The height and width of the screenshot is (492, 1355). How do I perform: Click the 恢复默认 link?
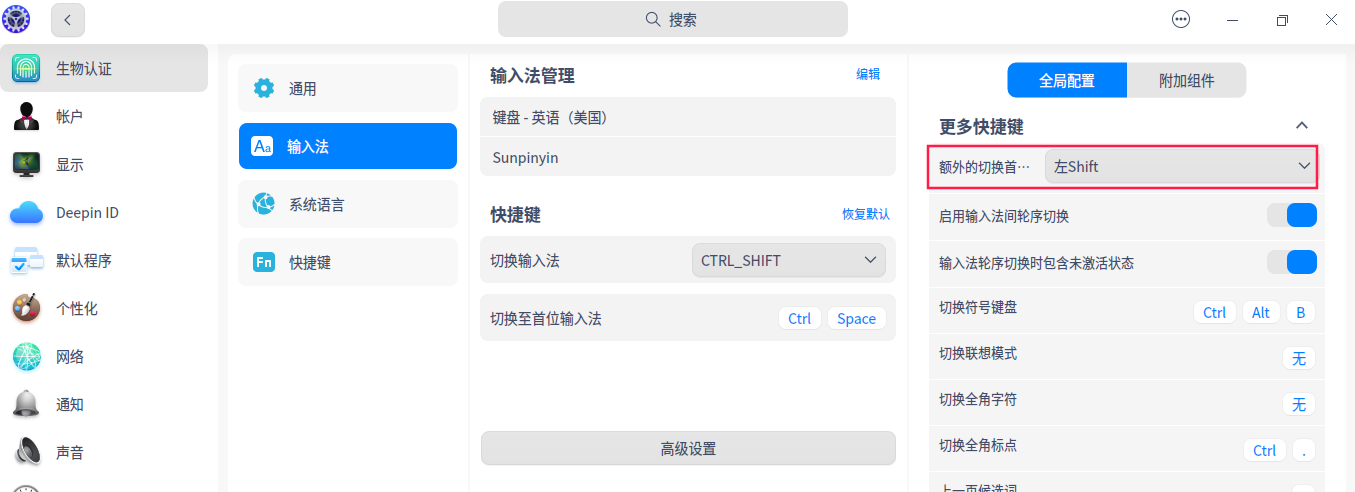tap(865, 215)
